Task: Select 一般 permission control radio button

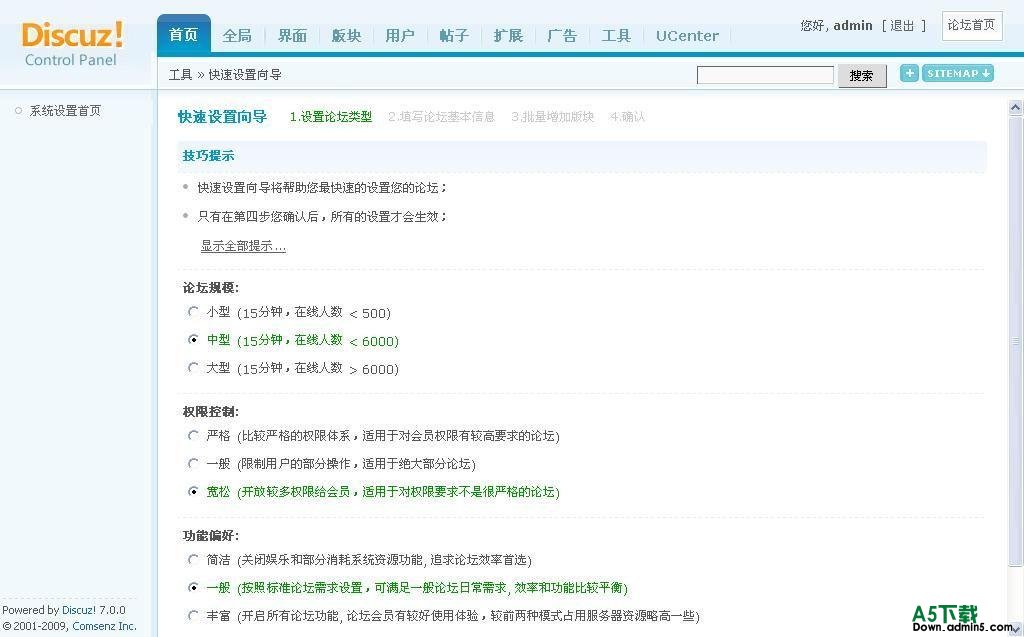Action: point(194,464)
